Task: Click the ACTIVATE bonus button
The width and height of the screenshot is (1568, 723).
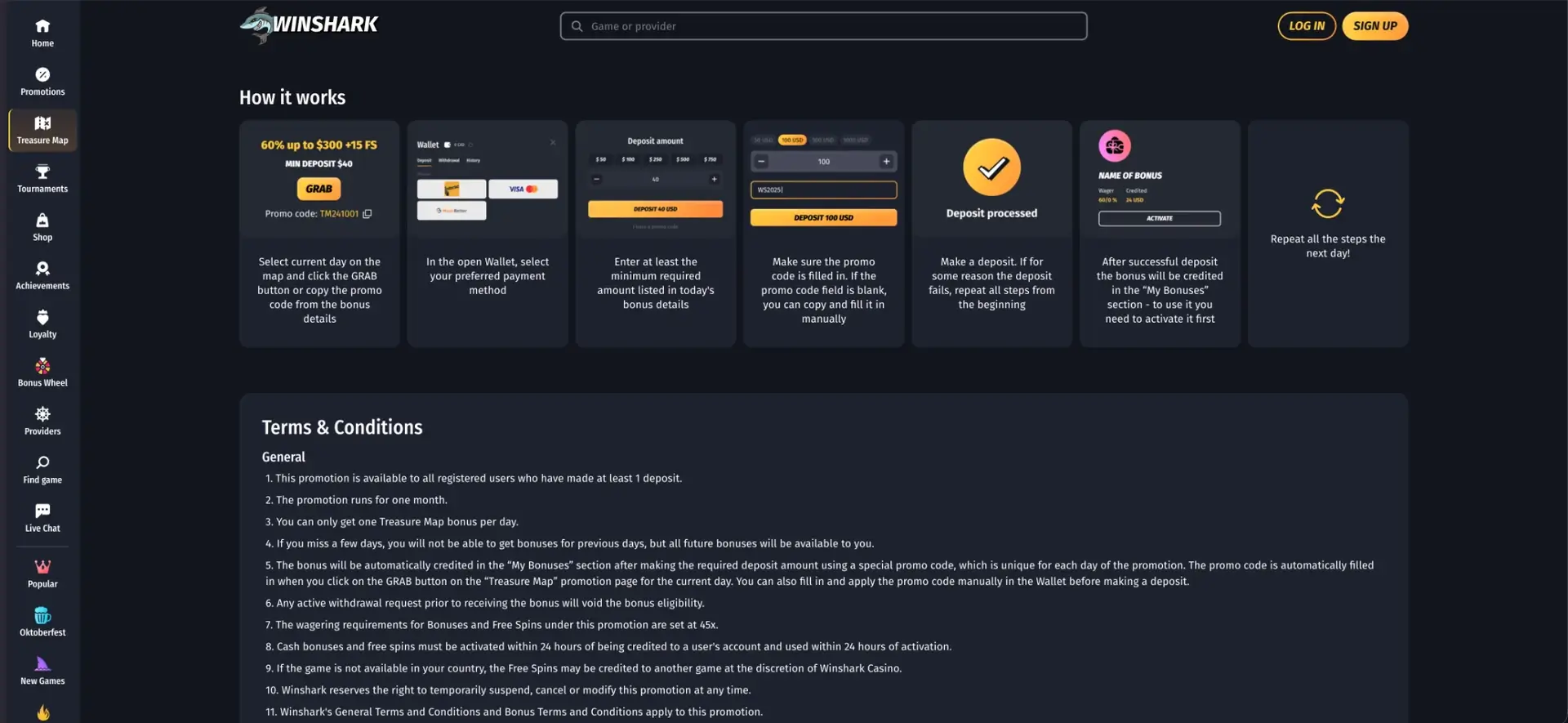Action: pyautogui.click(x=1160, y=218)
